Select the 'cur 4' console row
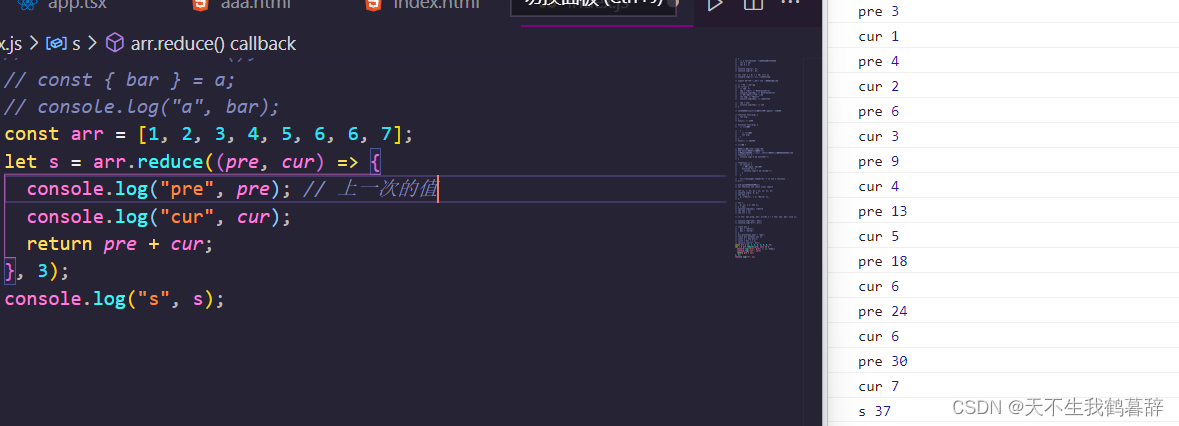Image resolution: width=1179 pixels, height=426 pixels. click(1003, 186)
